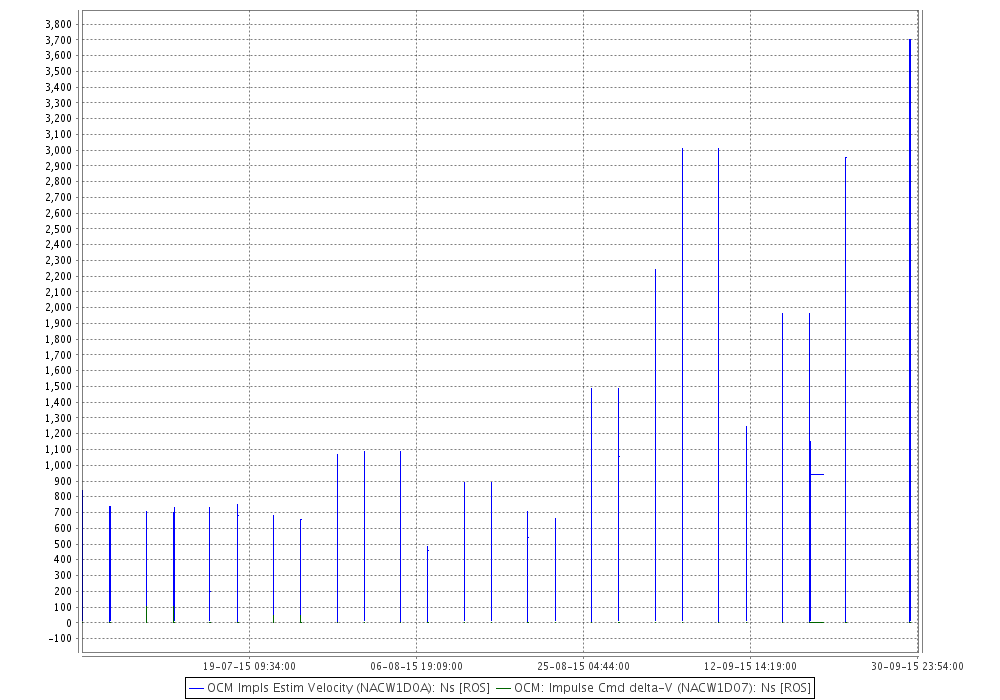Click the 500 y-axis label
The image size is (1000, 700).
[63, 544]
